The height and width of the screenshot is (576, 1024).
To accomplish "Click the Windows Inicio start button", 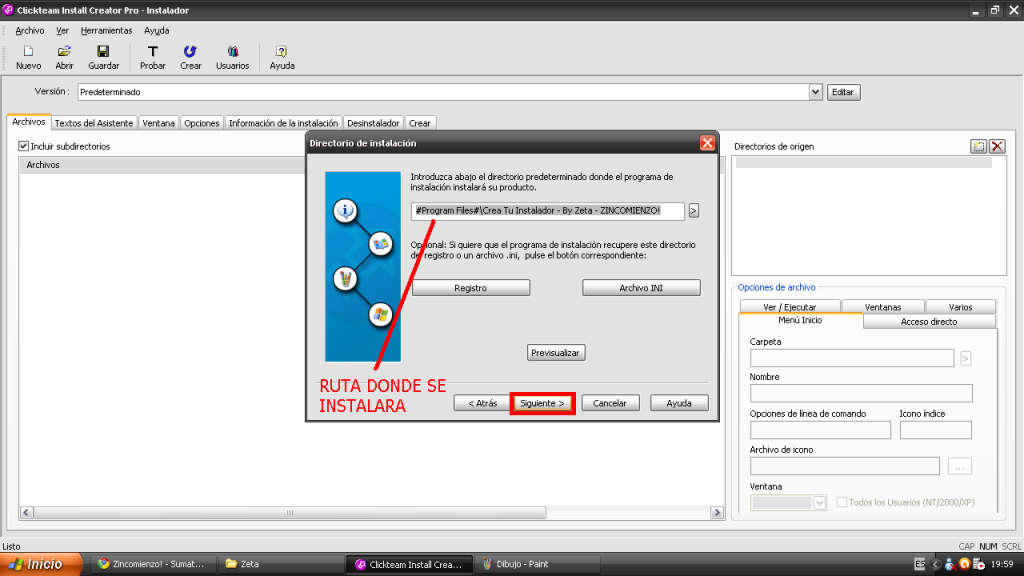I will click(x=40, y=564).
